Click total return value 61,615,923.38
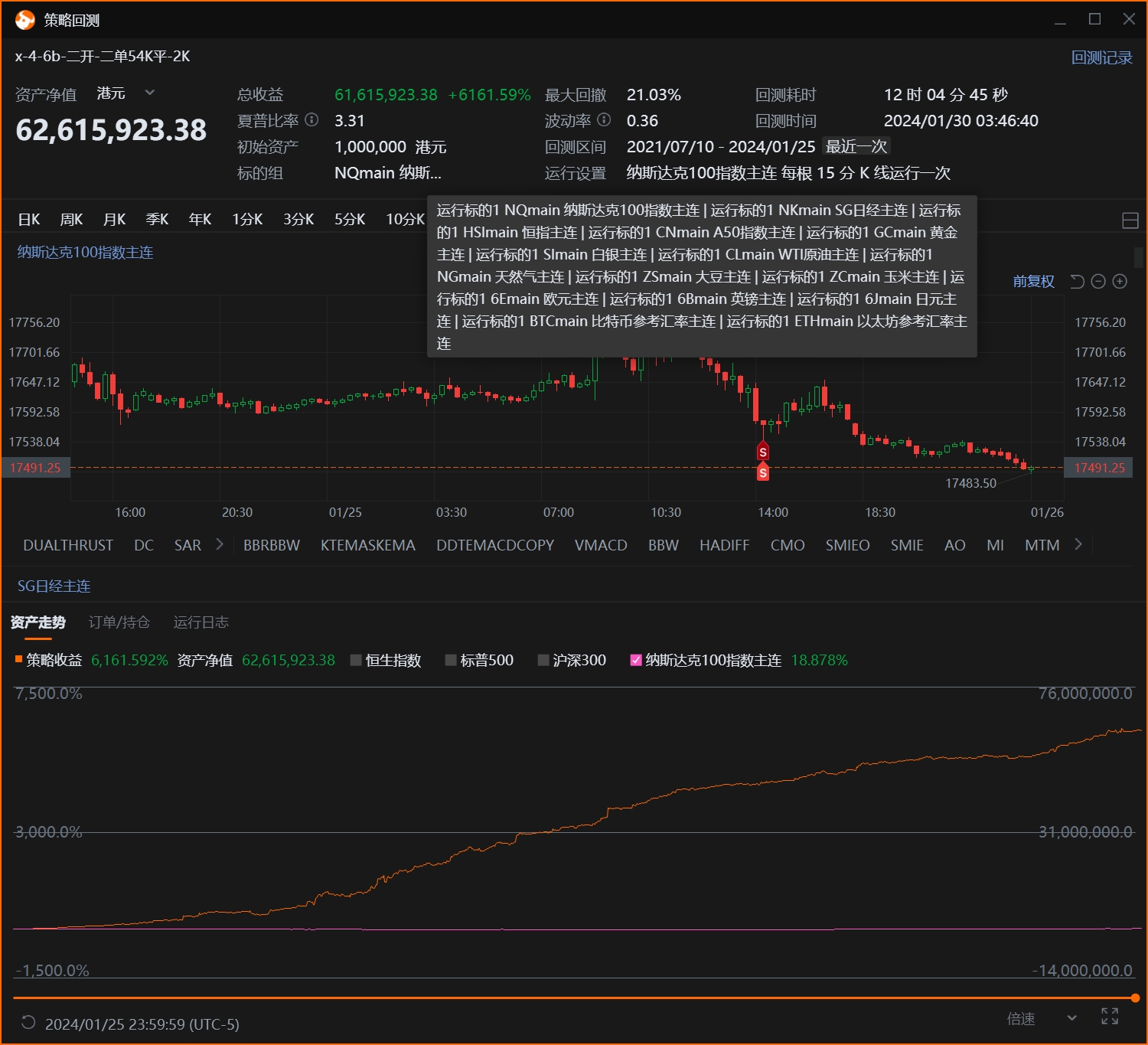 pyautogui.click(x=386, y=94)
